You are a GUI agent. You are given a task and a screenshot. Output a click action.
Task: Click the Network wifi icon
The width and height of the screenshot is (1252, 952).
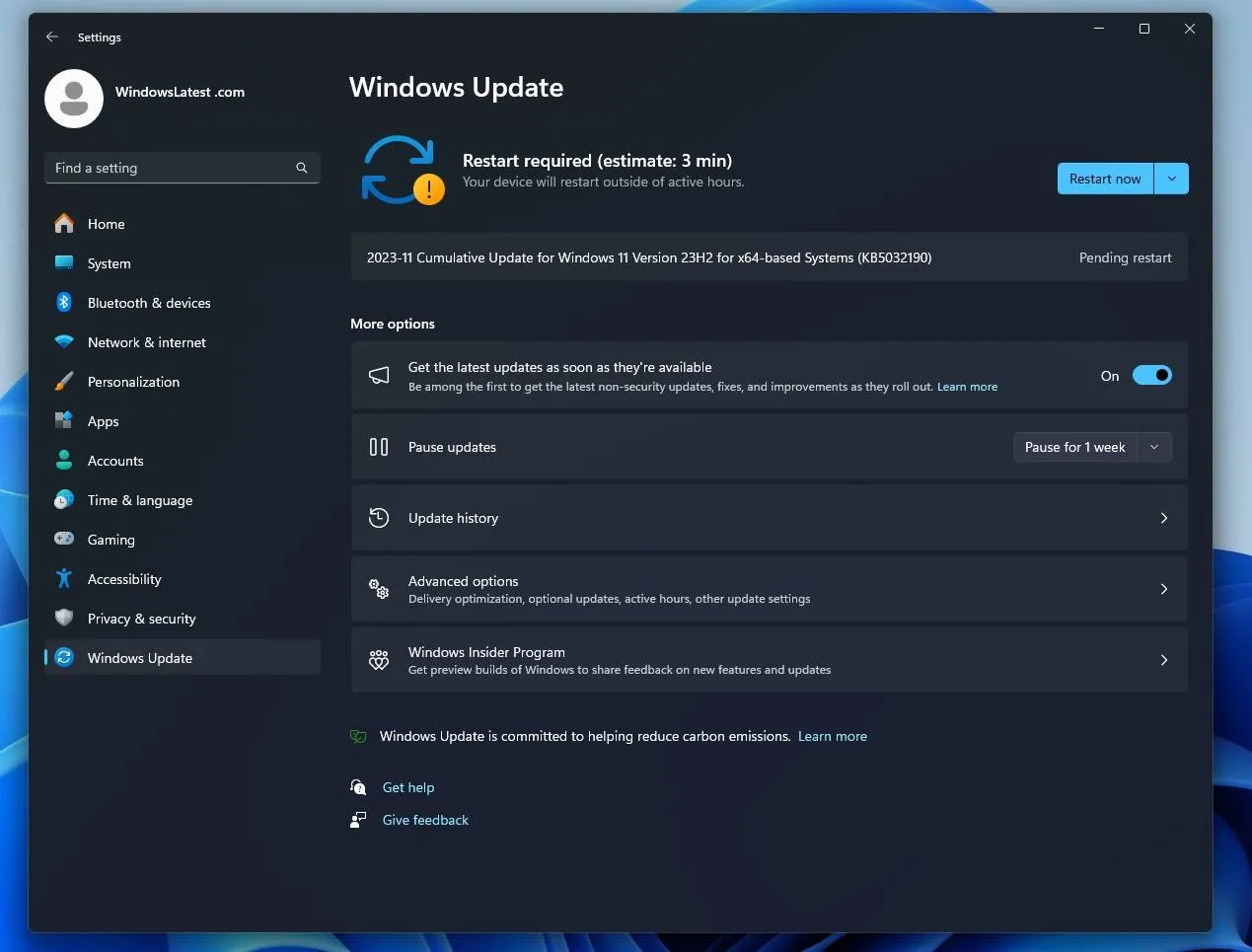pyautogui.click(x=64, y=342)
